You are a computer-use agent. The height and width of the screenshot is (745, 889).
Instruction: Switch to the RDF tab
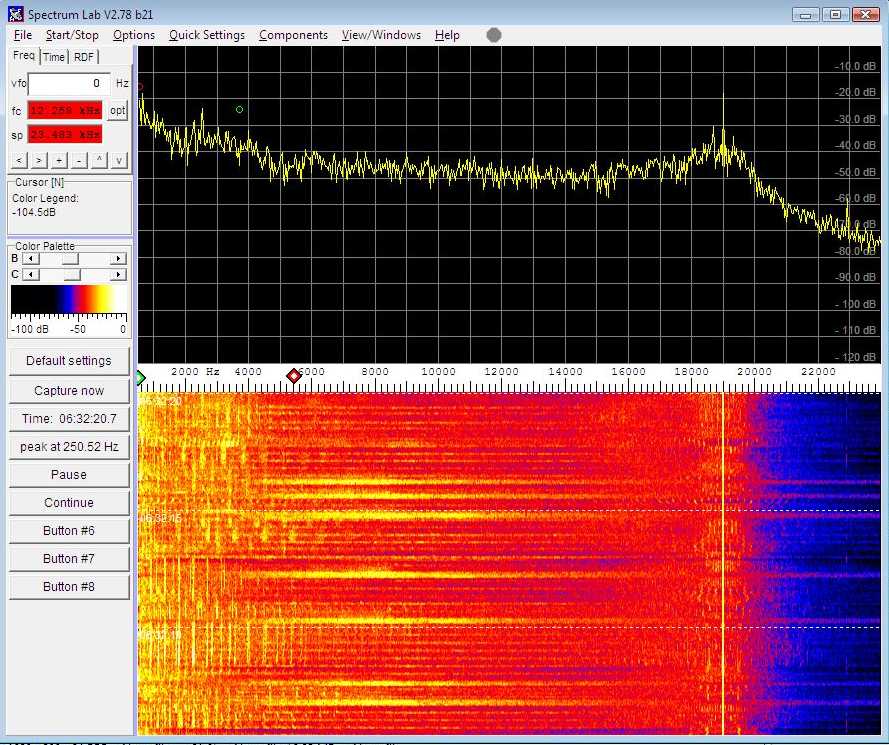(x=84, y=57)
